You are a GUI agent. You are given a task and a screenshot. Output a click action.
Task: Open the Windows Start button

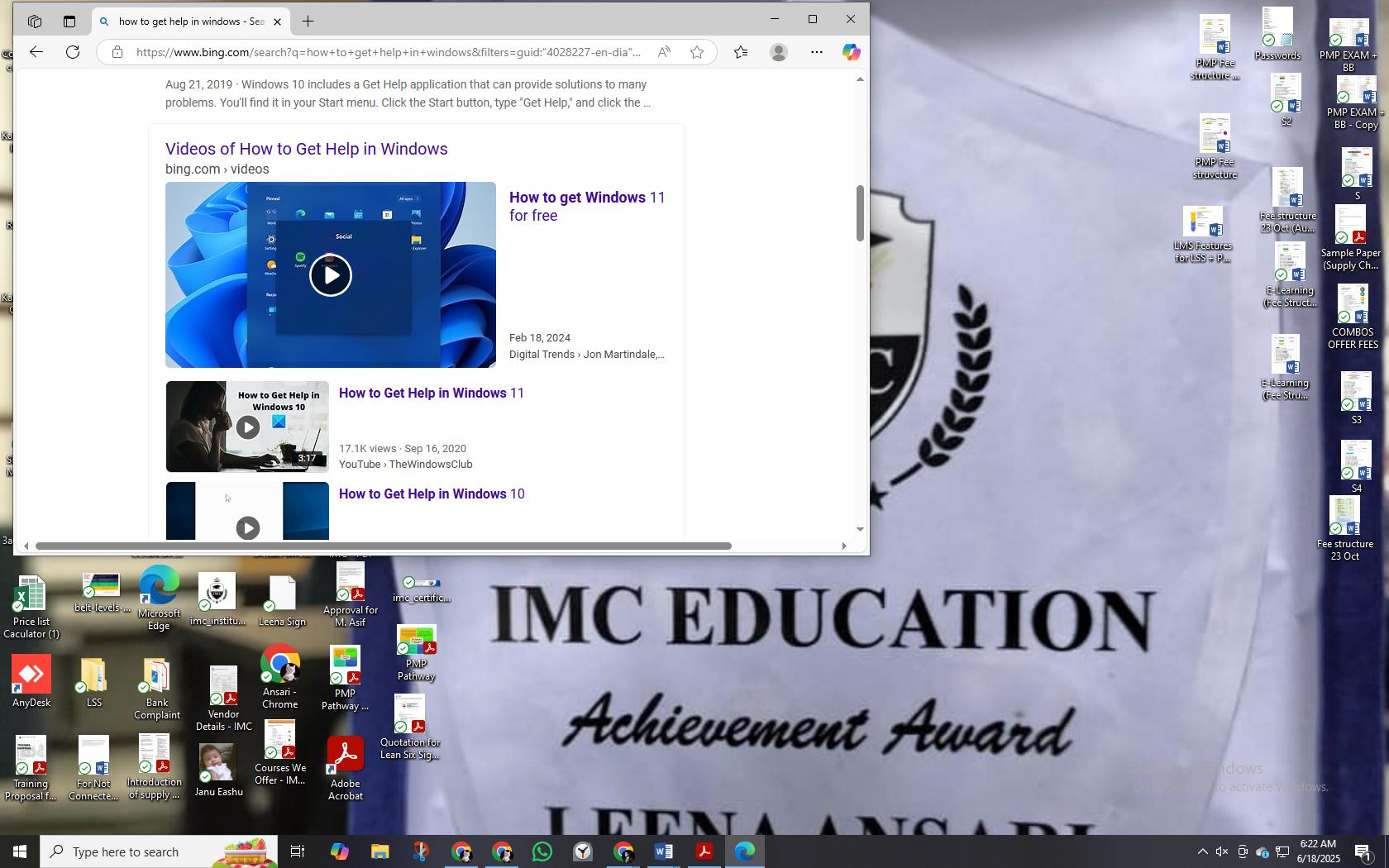click(20, 851)
